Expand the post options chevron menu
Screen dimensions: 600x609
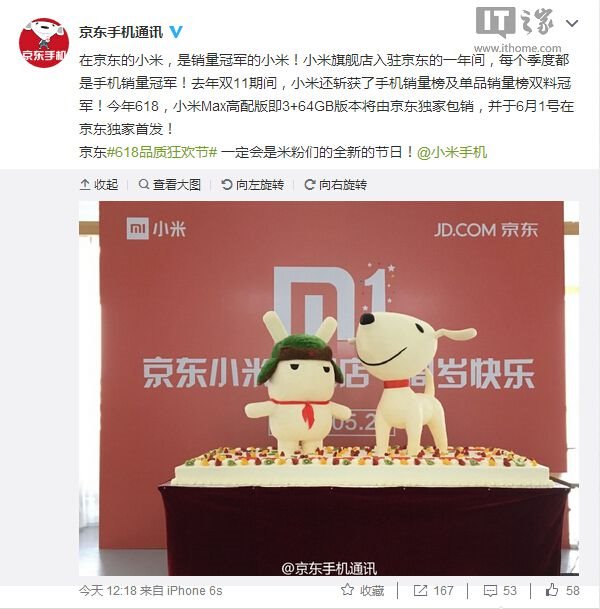pos(572,24)
